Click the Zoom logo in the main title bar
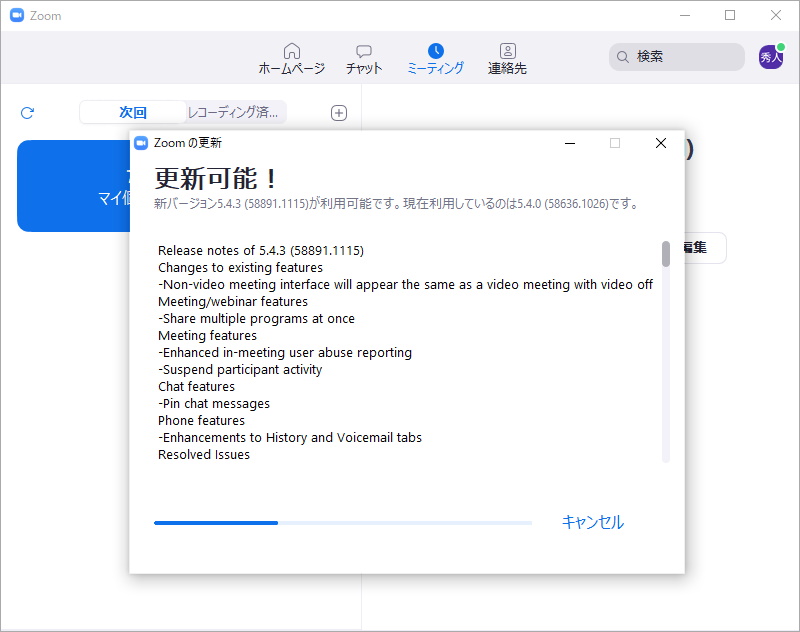The height and width of the screenshot is (632, 800). point(14,15)
